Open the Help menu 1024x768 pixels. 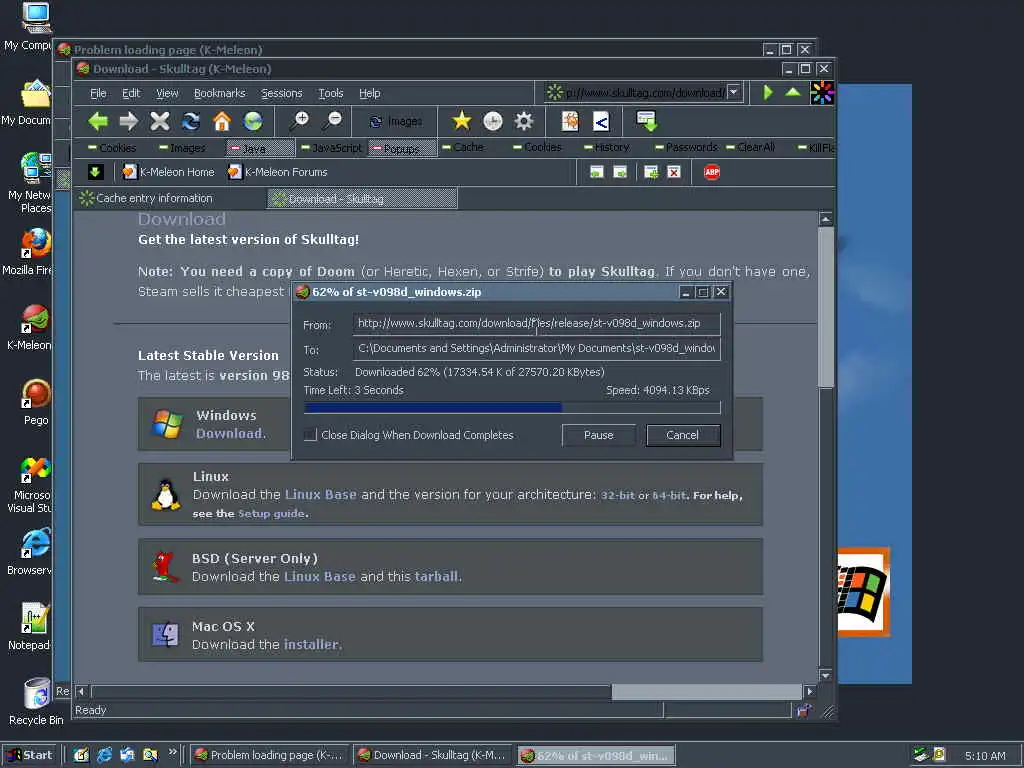(x=370, y=93)
